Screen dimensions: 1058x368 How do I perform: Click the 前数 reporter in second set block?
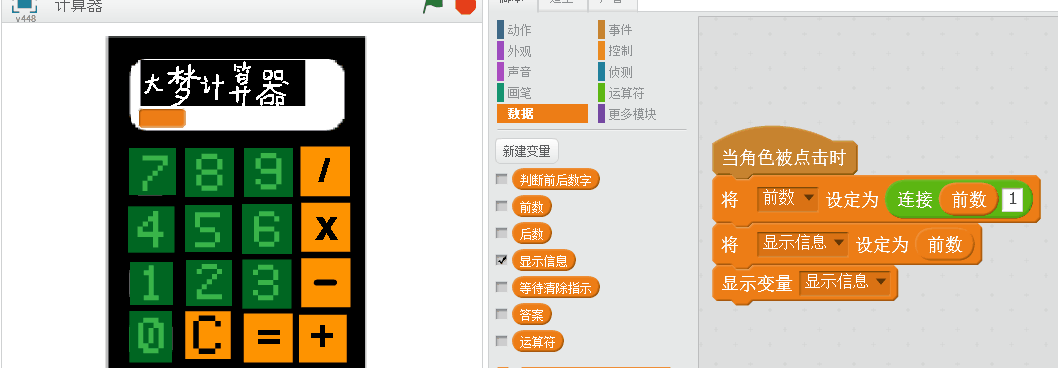[945, 244]
